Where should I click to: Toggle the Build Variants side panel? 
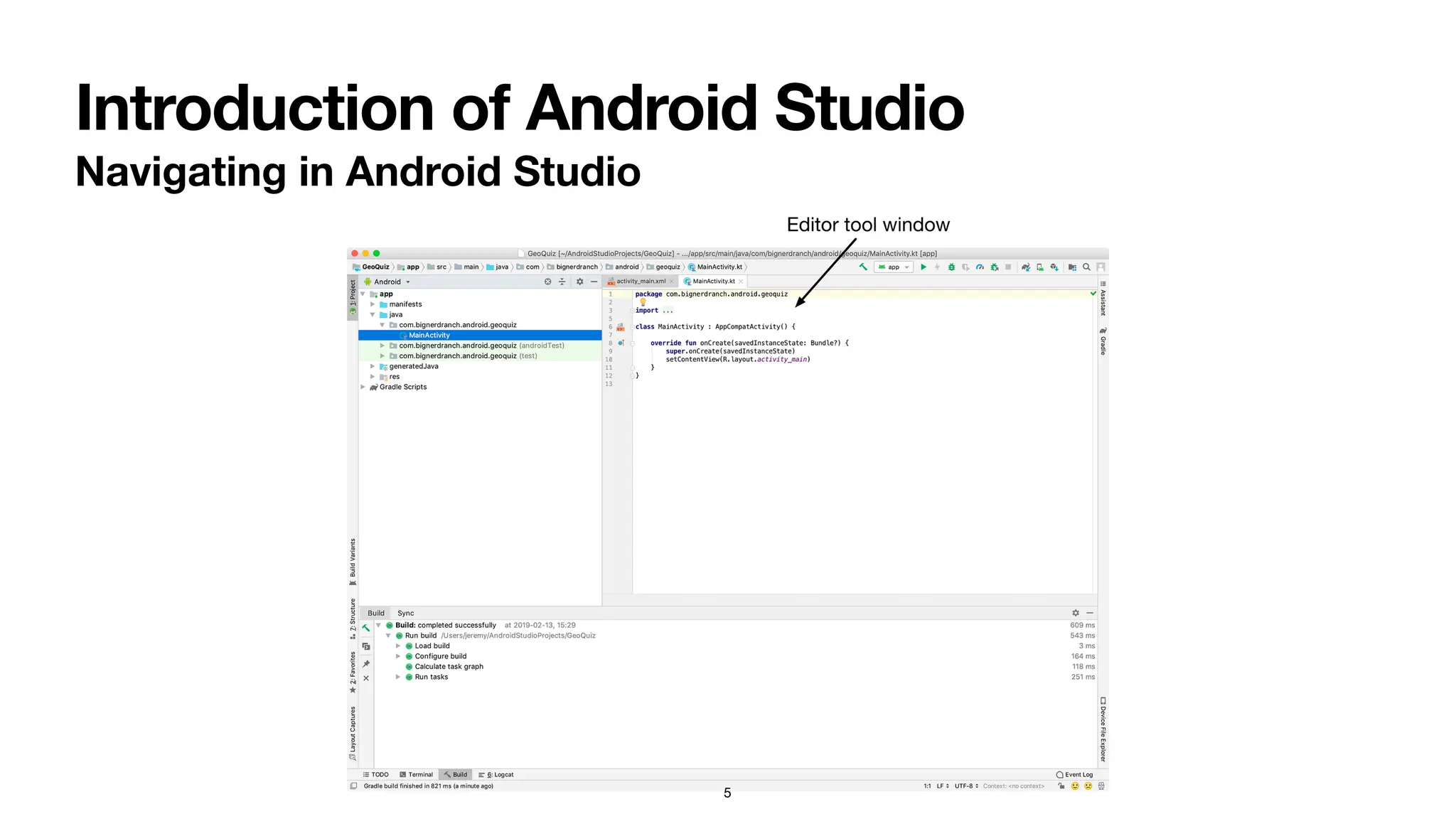tap(353, 562)
